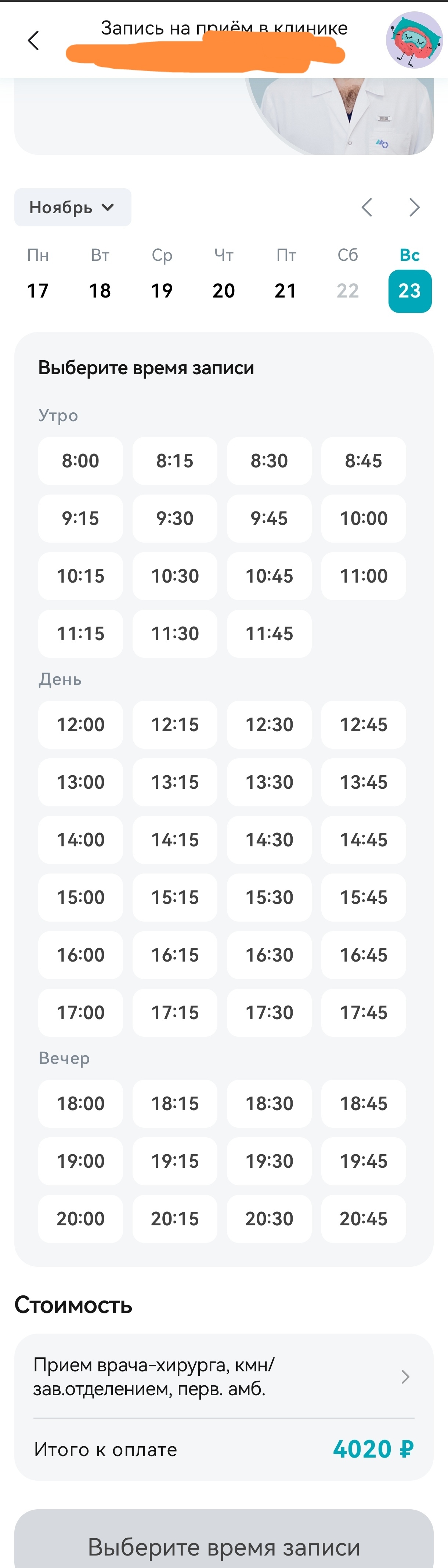Select the 15:15 time slot
The height and width of the screenshot is (1568, 448).
[175, 897]
